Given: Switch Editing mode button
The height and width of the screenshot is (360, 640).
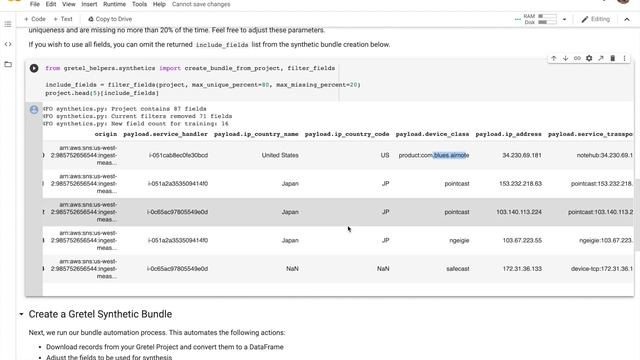Looking at the screenshot, I should click(596, 19).
